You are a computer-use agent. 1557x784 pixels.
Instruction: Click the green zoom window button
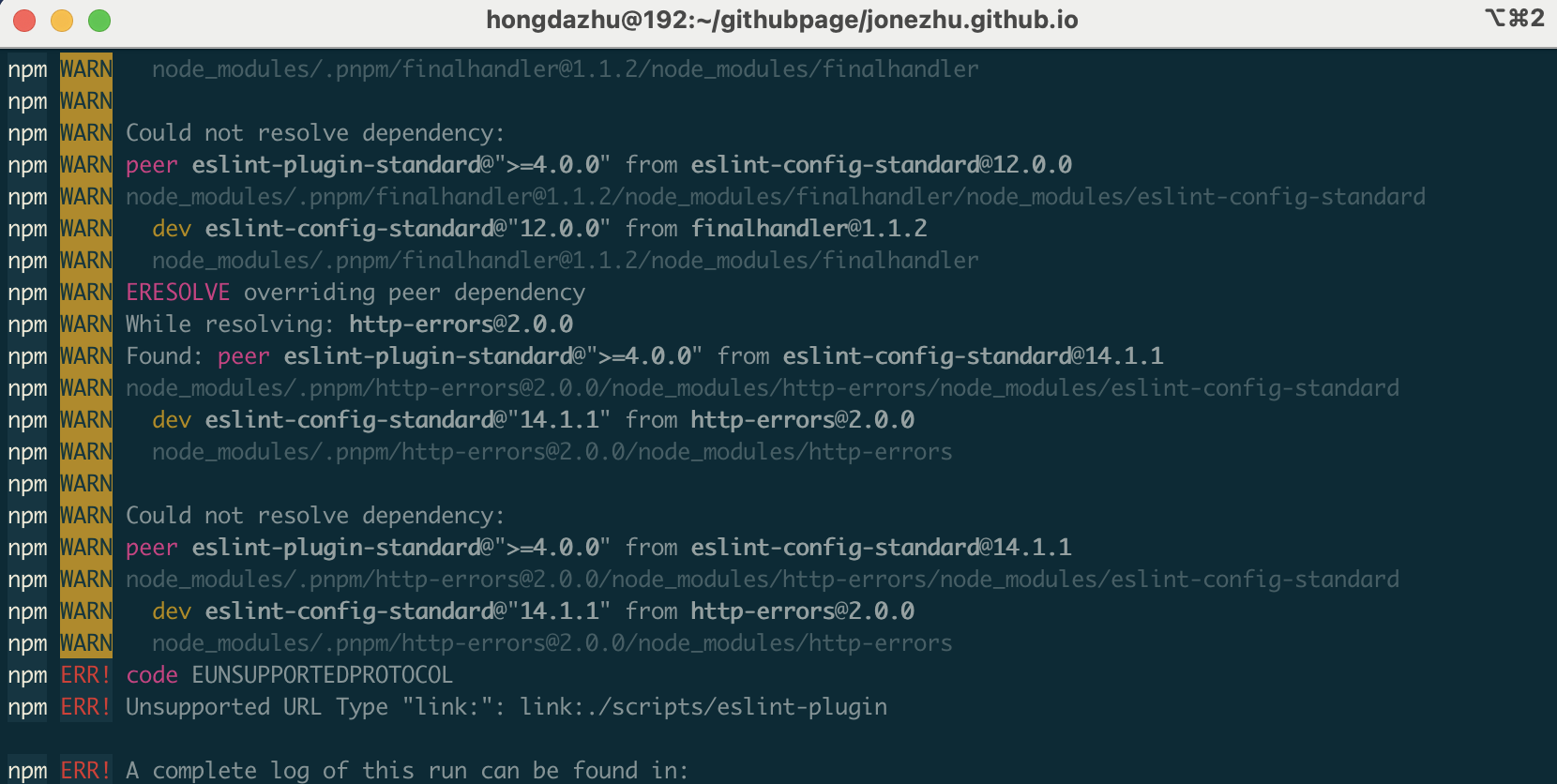coord(99,21)
